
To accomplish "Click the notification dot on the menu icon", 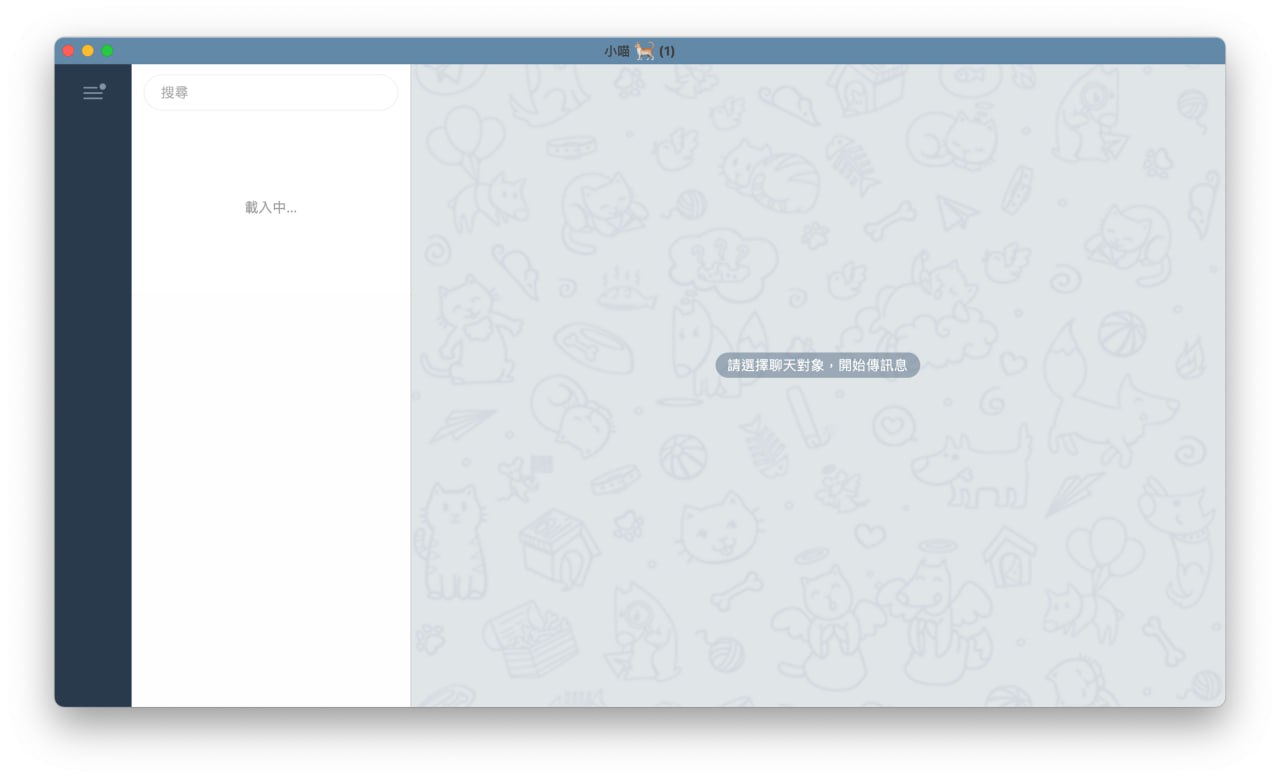I will (x=102, y=87).
